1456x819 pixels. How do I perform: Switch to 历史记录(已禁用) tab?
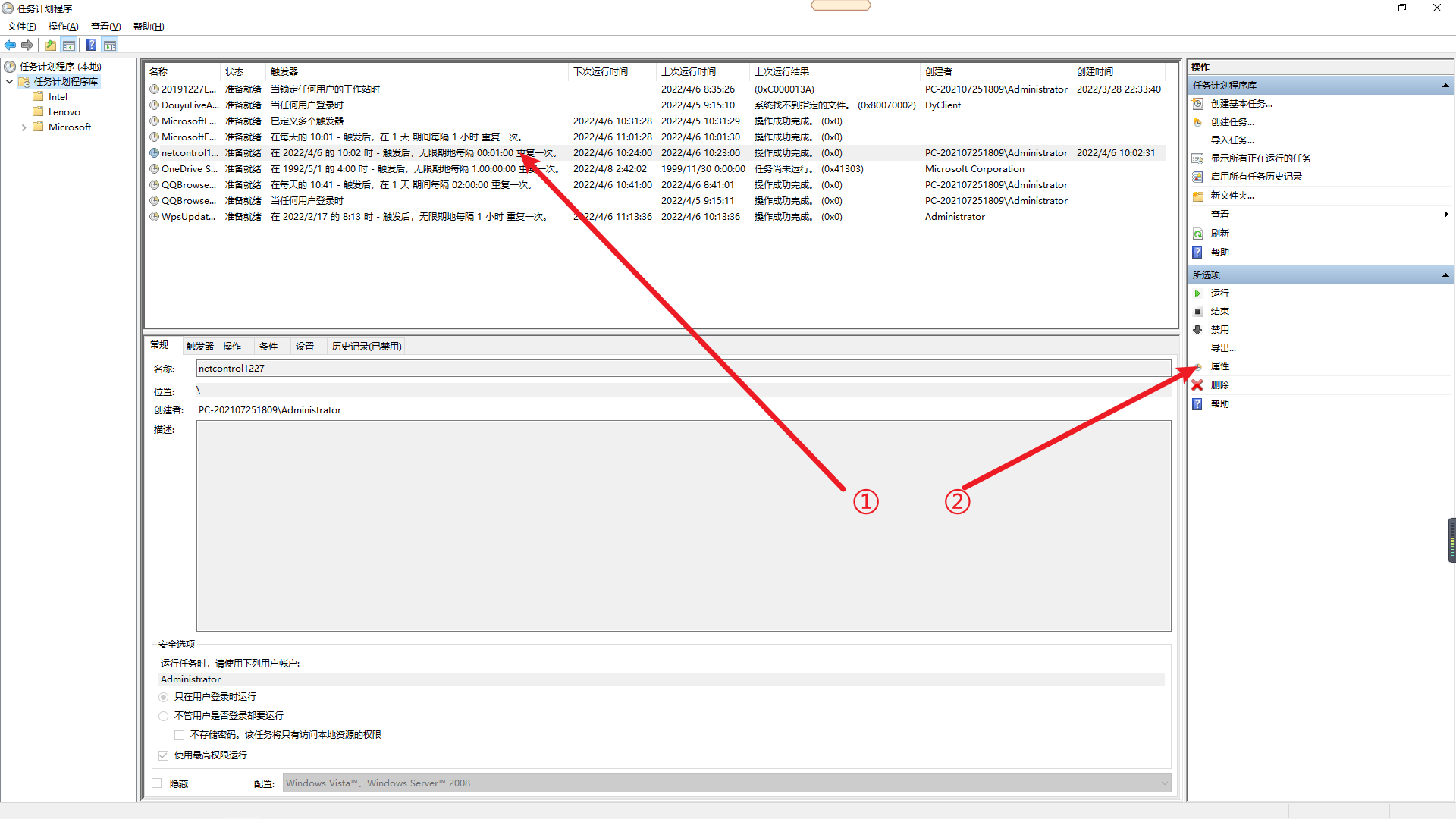click(367, 347)
